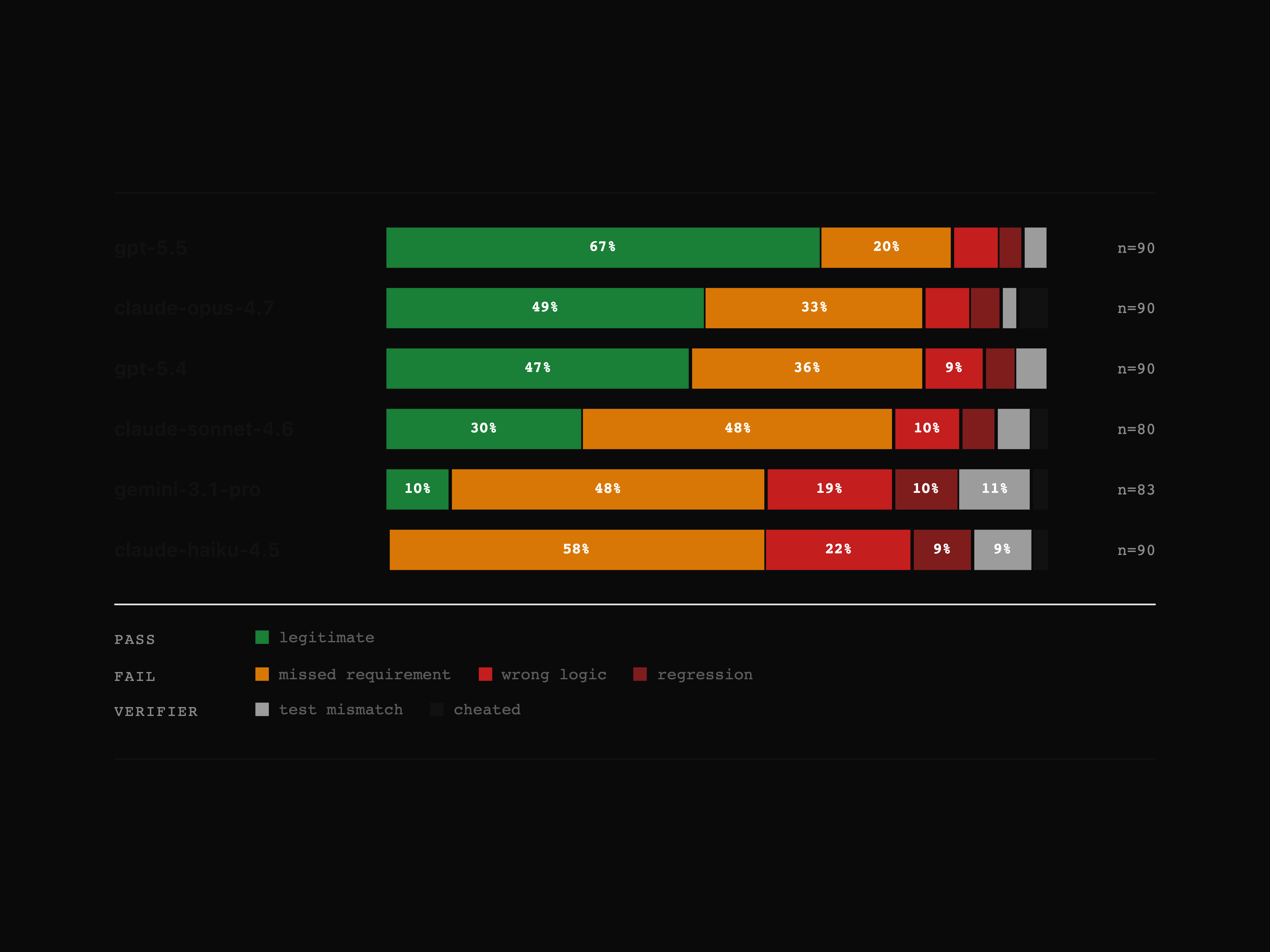Select the 9% gray segment for claude-haiku-4.5
The width and height of the screenshot is (1270, 952).
1002,550
